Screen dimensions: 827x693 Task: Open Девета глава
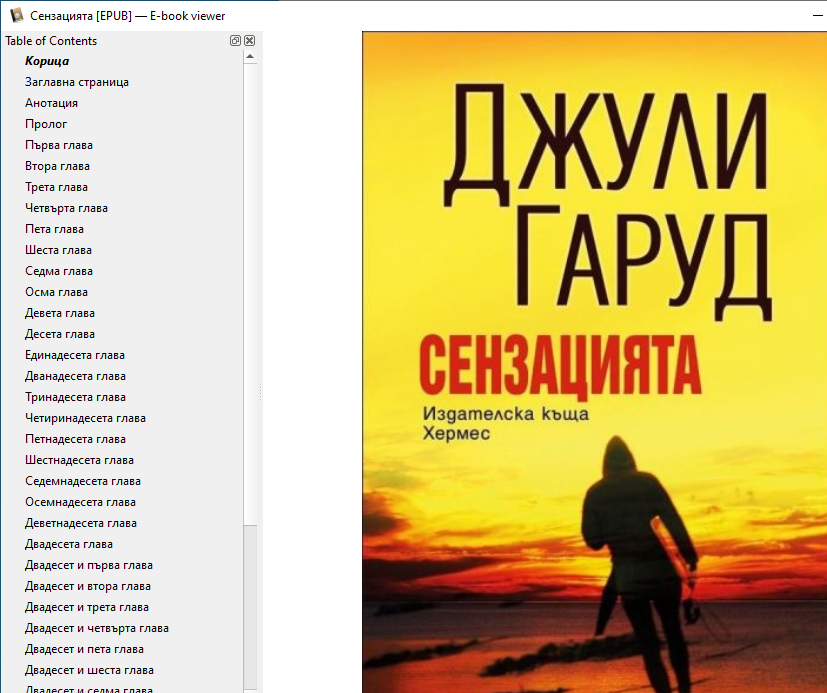coord(60,313)
